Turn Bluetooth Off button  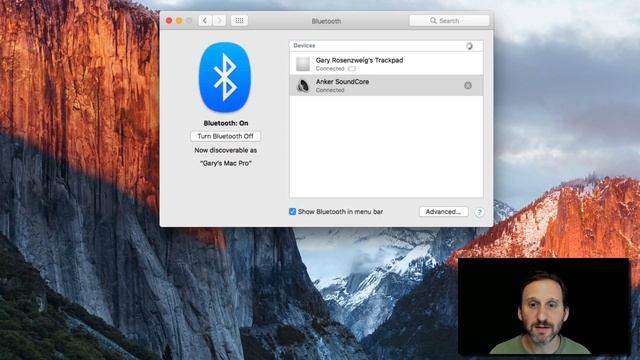(x=225, y=136)
